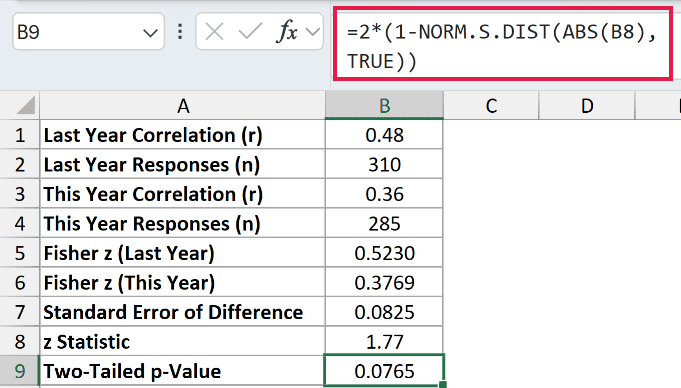This screenshot has width=681, height=388.
Task: Select row 9 header
Action: [20, 371]
